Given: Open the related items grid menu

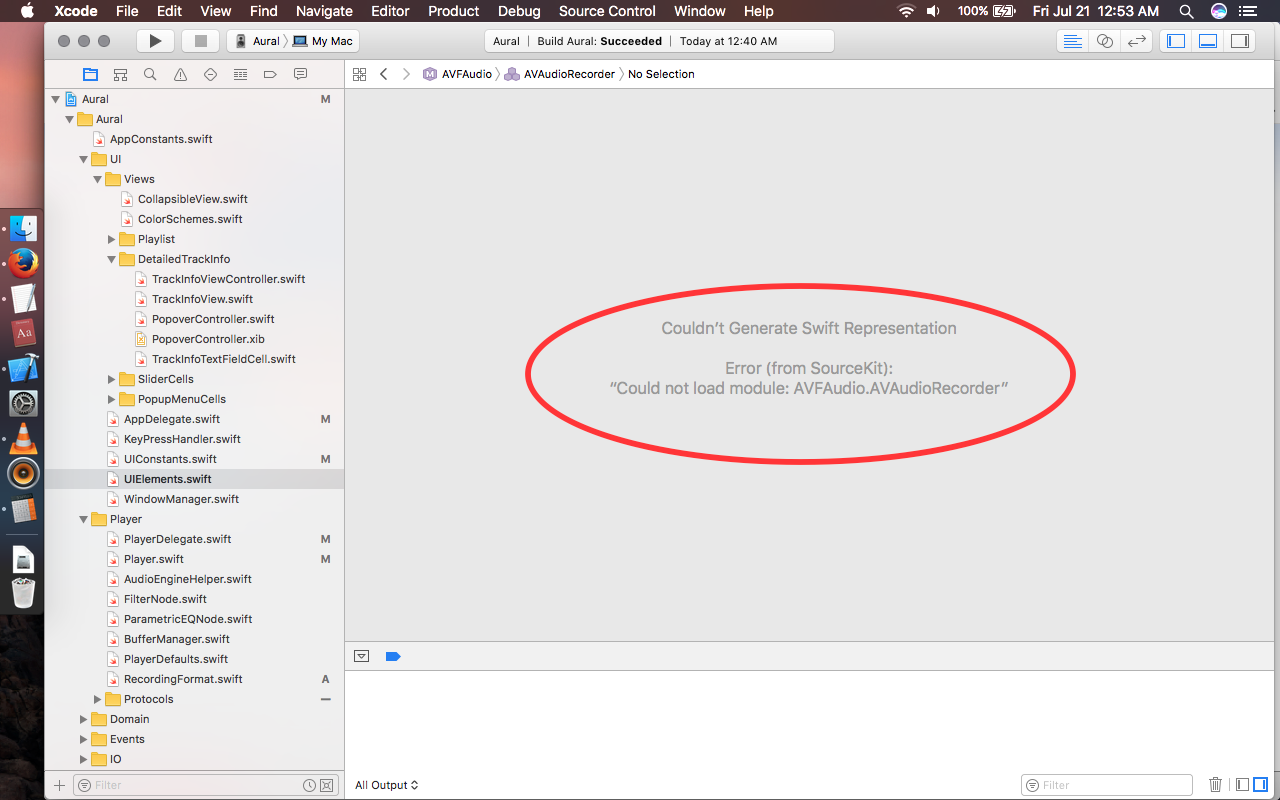Looking at the screenshot, I should (x=360, y=74).
